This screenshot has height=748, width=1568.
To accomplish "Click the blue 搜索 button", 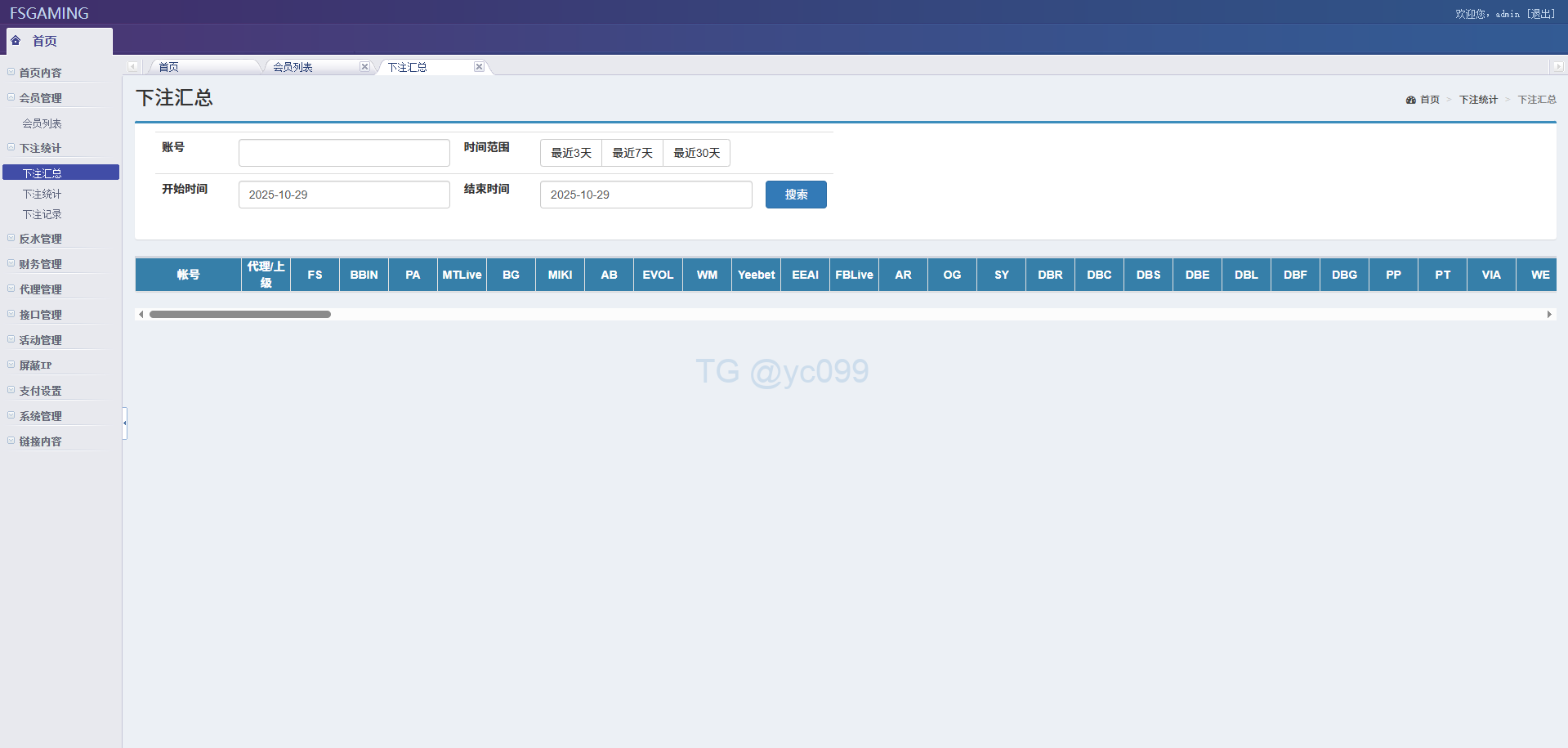I will coord(795,195).
